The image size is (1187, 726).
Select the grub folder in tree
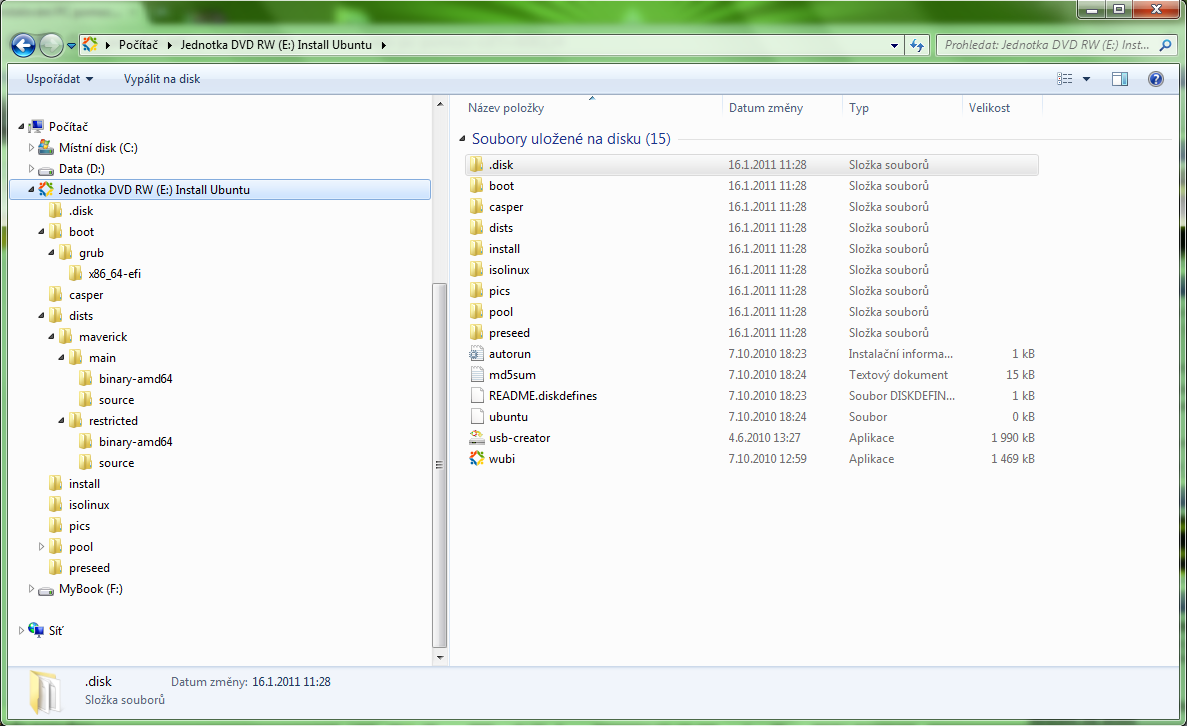[x=91, y=253]
